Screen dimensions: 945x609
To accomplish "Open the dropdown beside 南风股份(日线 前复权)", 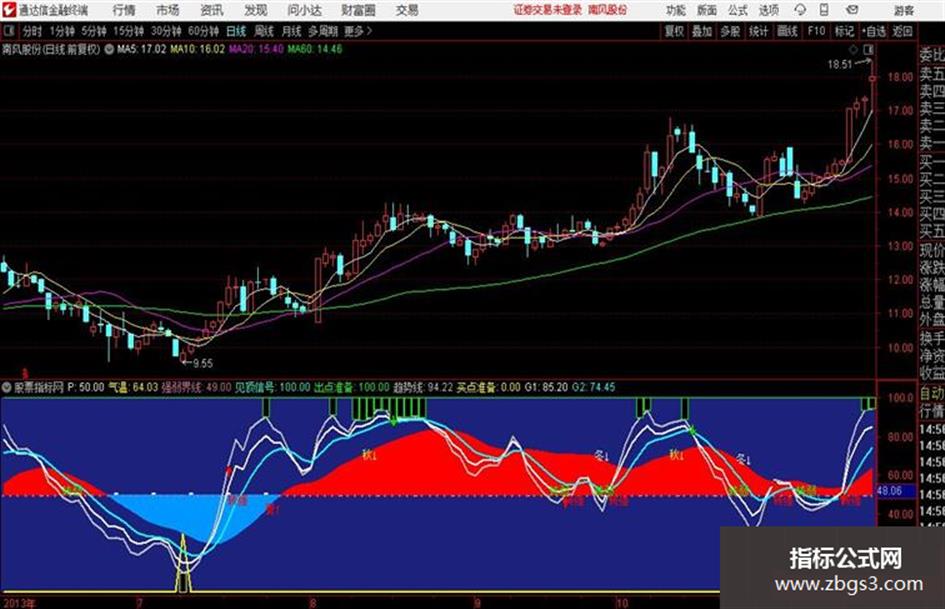I will [109, 49].
